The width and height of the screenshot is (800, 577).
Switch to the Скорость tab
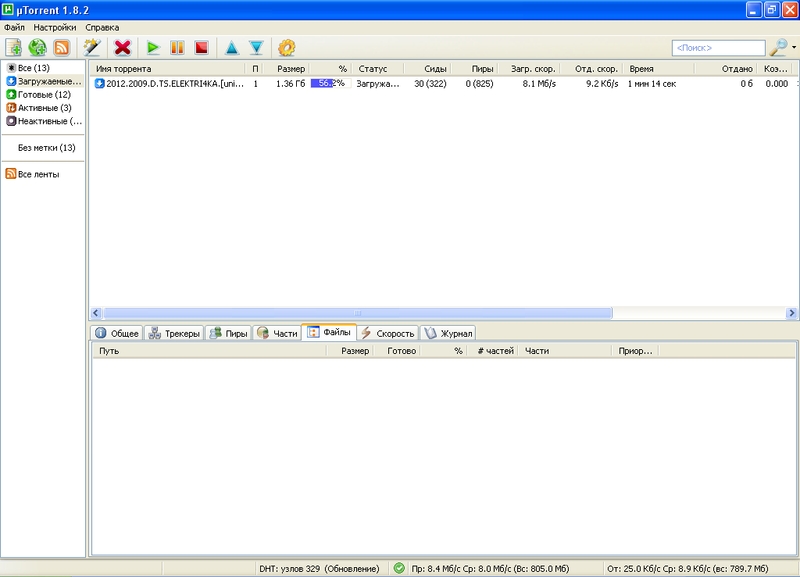[388, 333]
